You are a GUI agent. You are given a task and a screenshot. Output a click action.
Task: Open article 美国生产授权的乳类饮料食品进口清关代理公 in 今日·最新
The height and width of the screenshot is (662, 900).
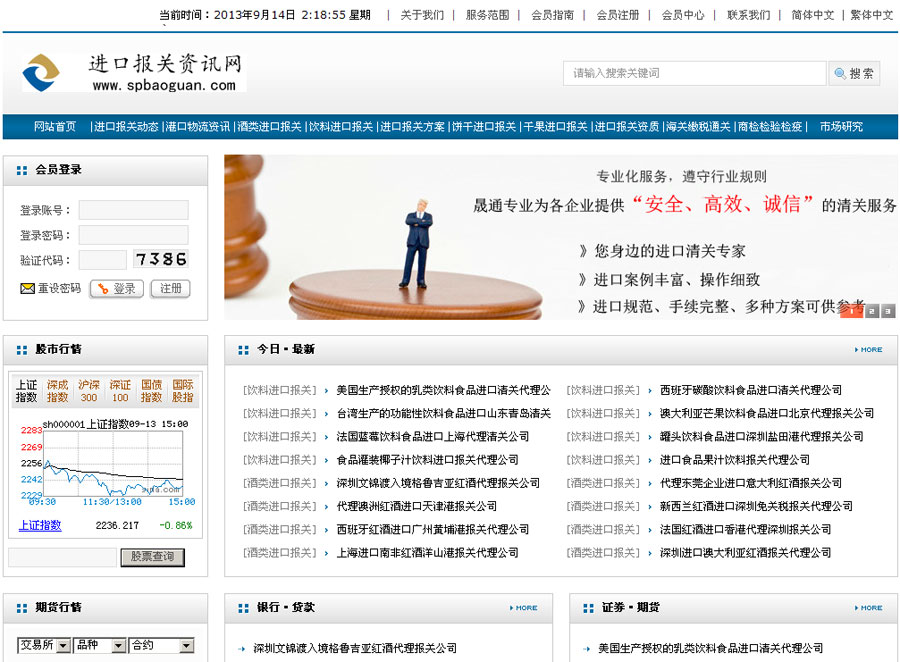point(444,390)
